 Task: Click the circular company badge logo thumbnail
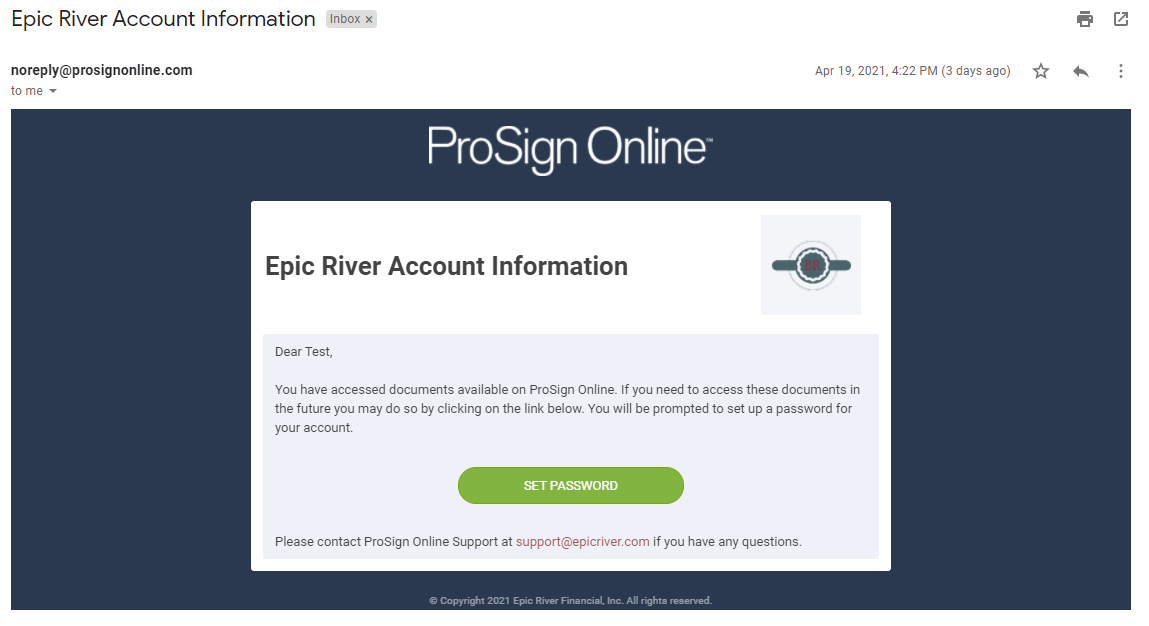pyautogui.click(x=810, y=265)
